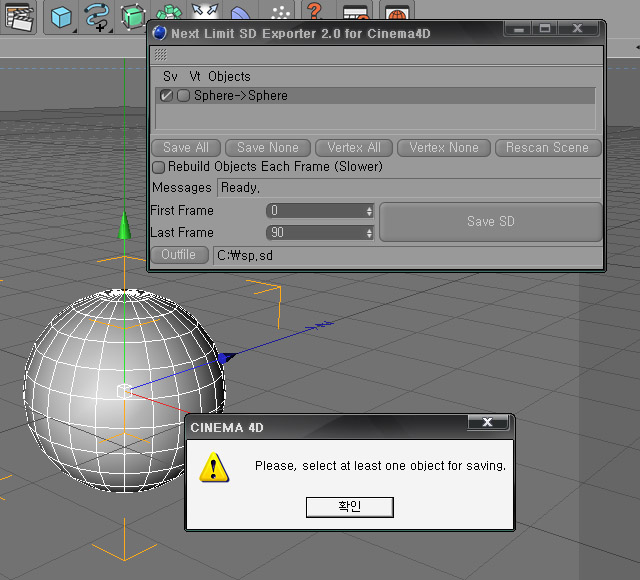Click the Next Limit blue sphere title icon
640x580 pixels.
pos(159,33)
